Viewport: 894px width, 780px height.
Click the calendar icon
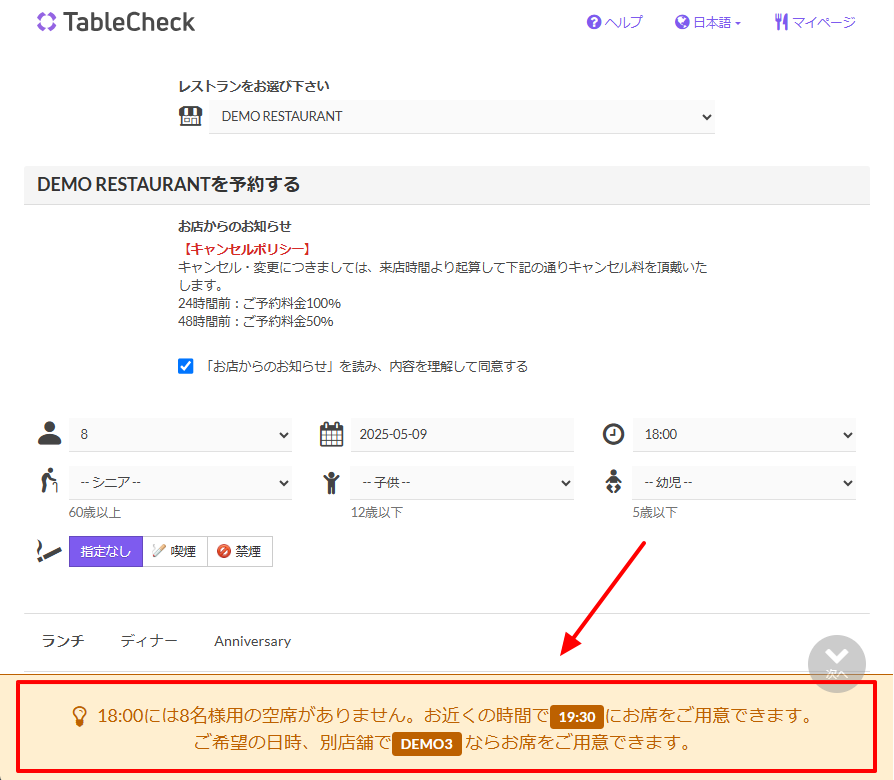[331, 434]
